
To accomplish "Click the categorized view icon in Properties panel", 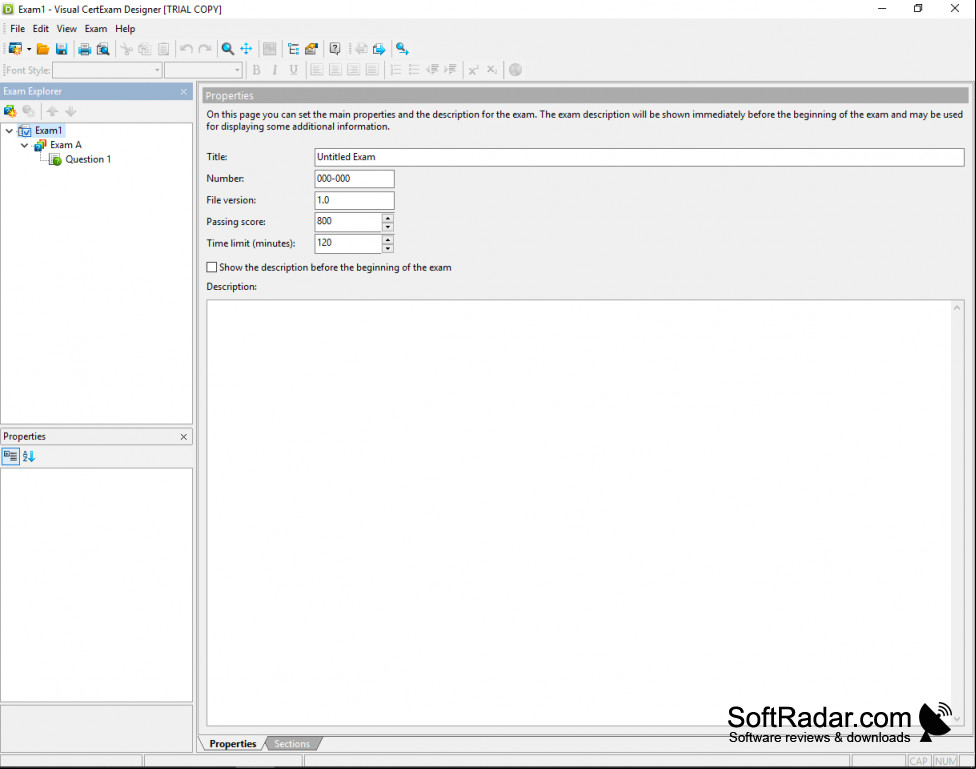I will coord(11,456).
